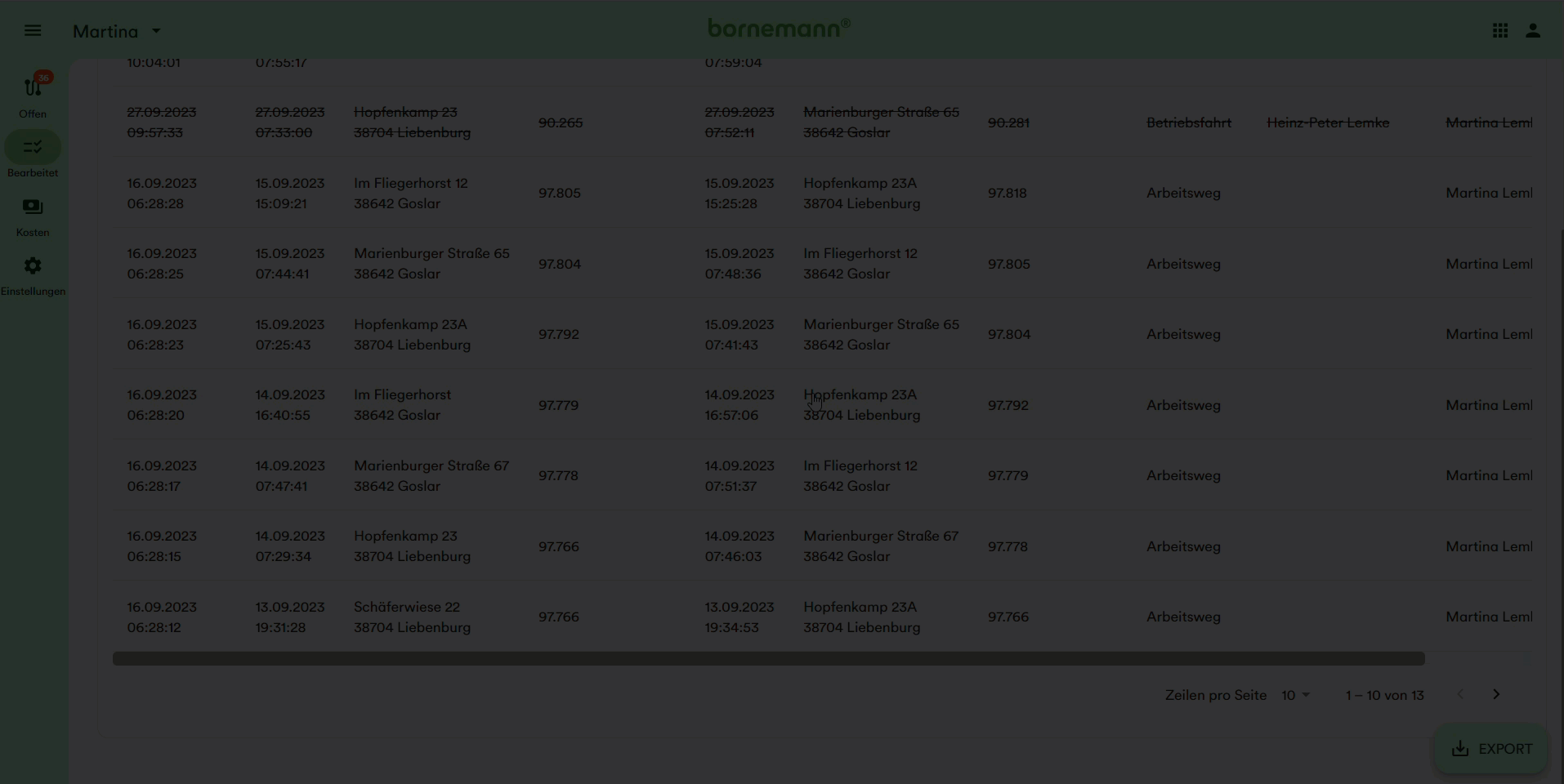Open the Offen trips section

33,95
